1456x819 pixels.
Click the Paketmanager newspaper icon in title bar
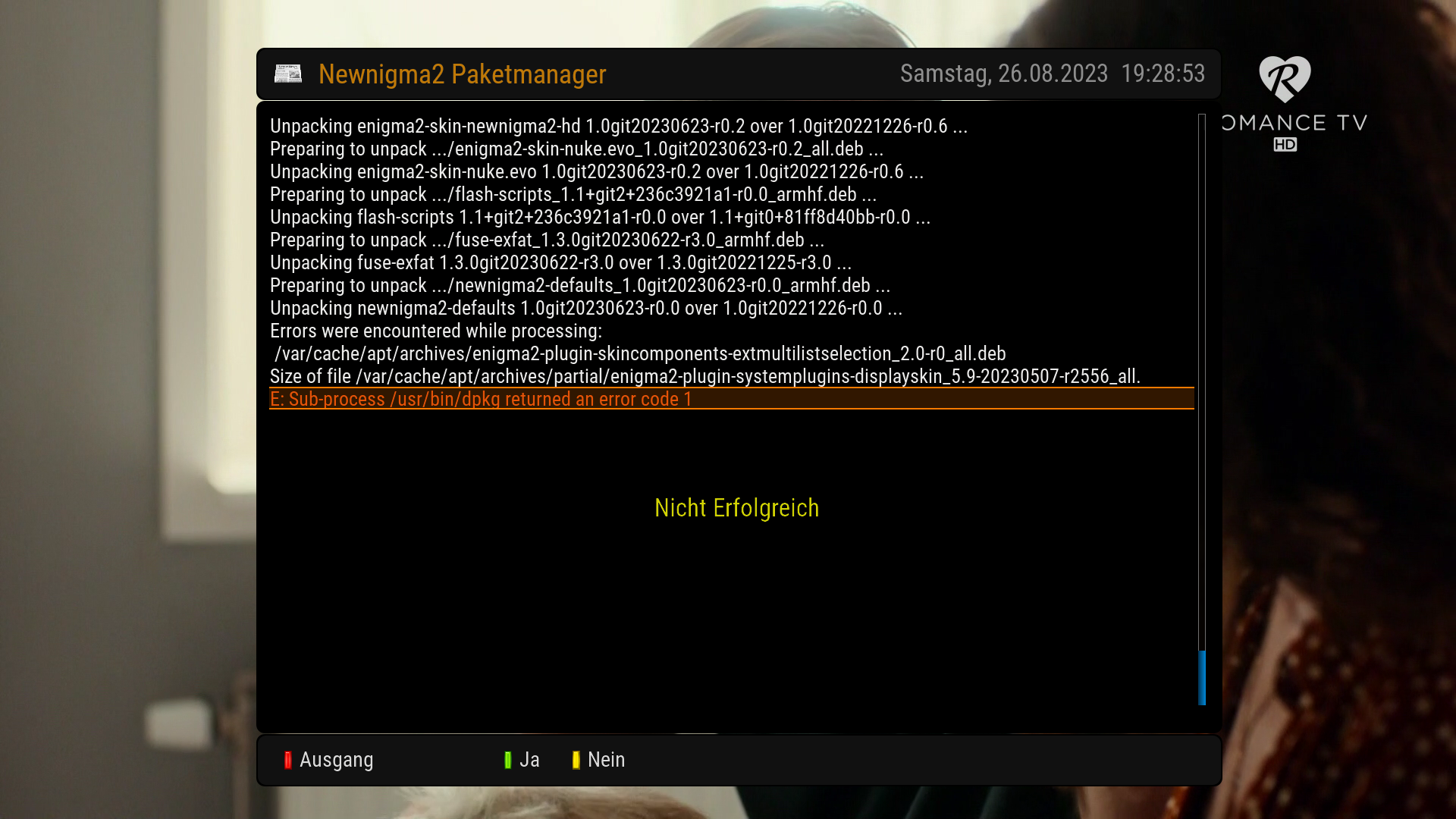coord(288,74)
